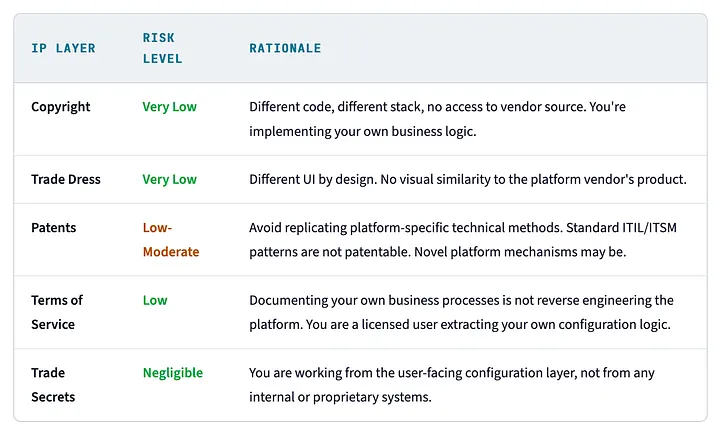Click text 'internal or proprietary systems'

click(x=339, y=397)
